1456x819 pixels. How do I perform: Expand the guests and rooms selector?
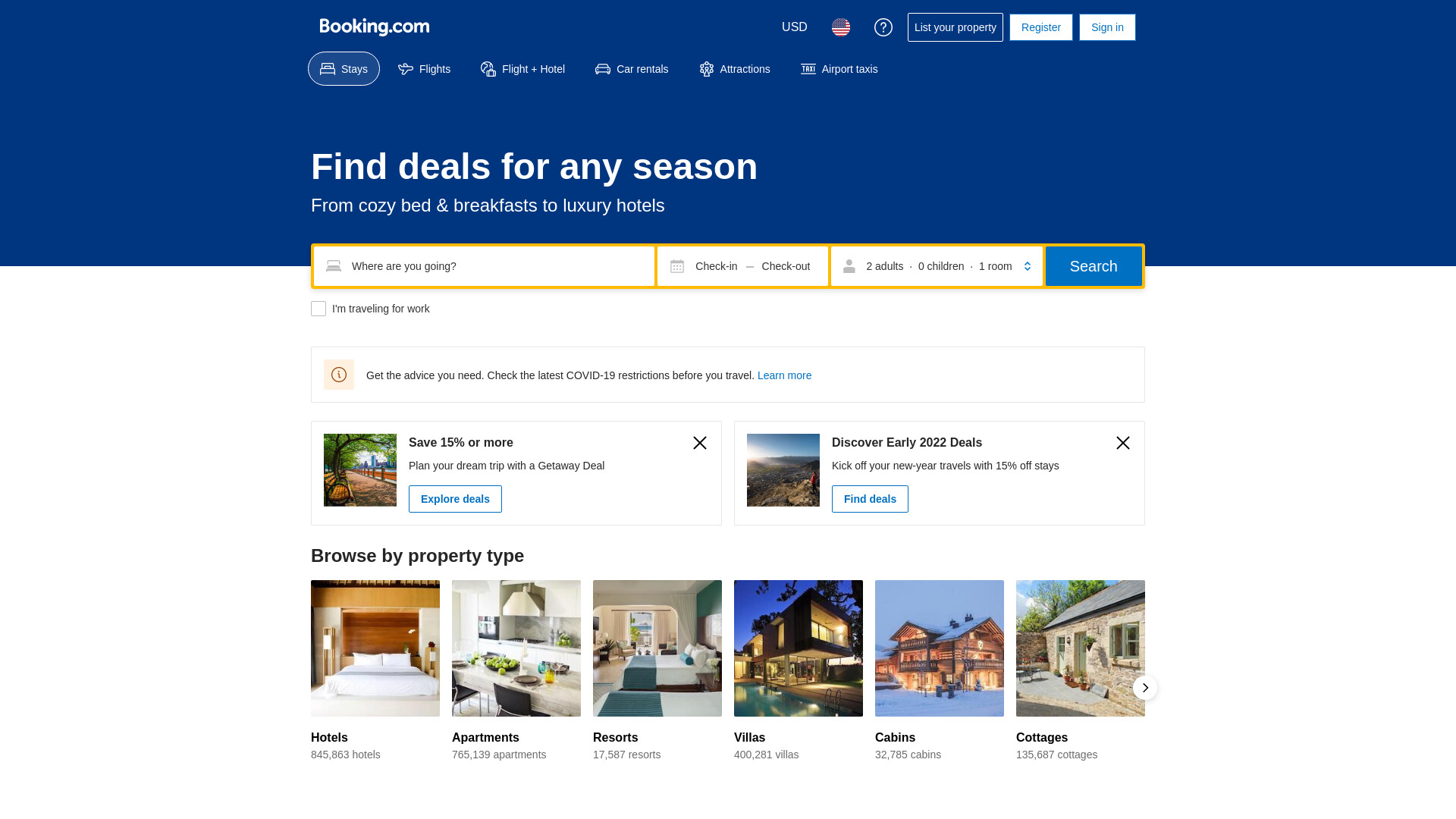coord(937,266)
